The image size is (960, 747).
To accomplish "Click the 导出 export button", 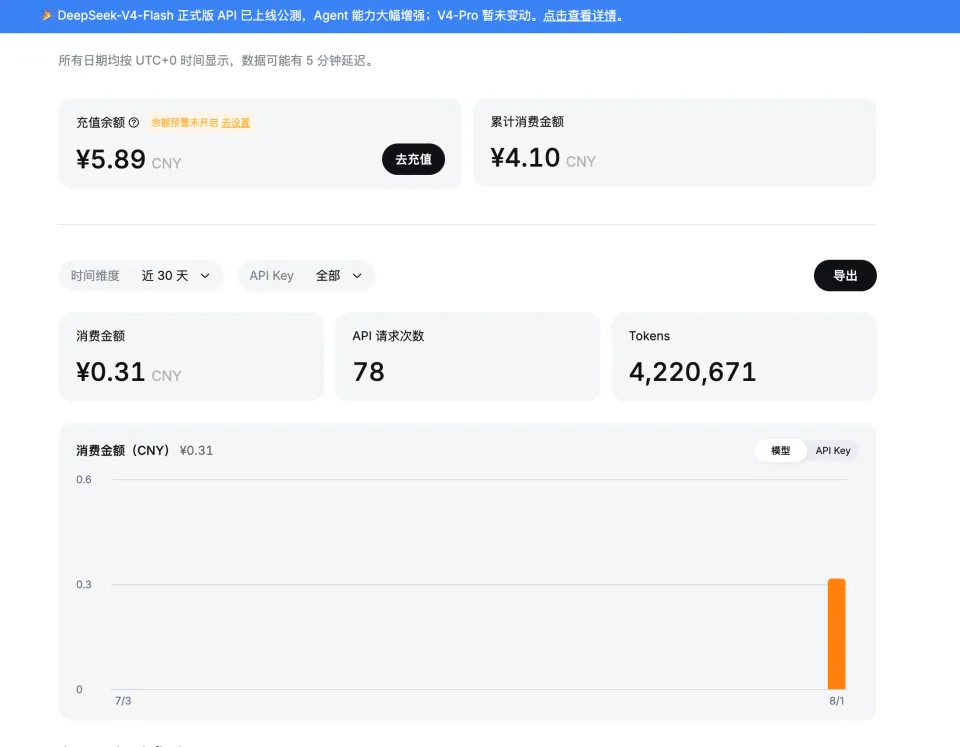I will pyautogui.click(x=845, y=276).
